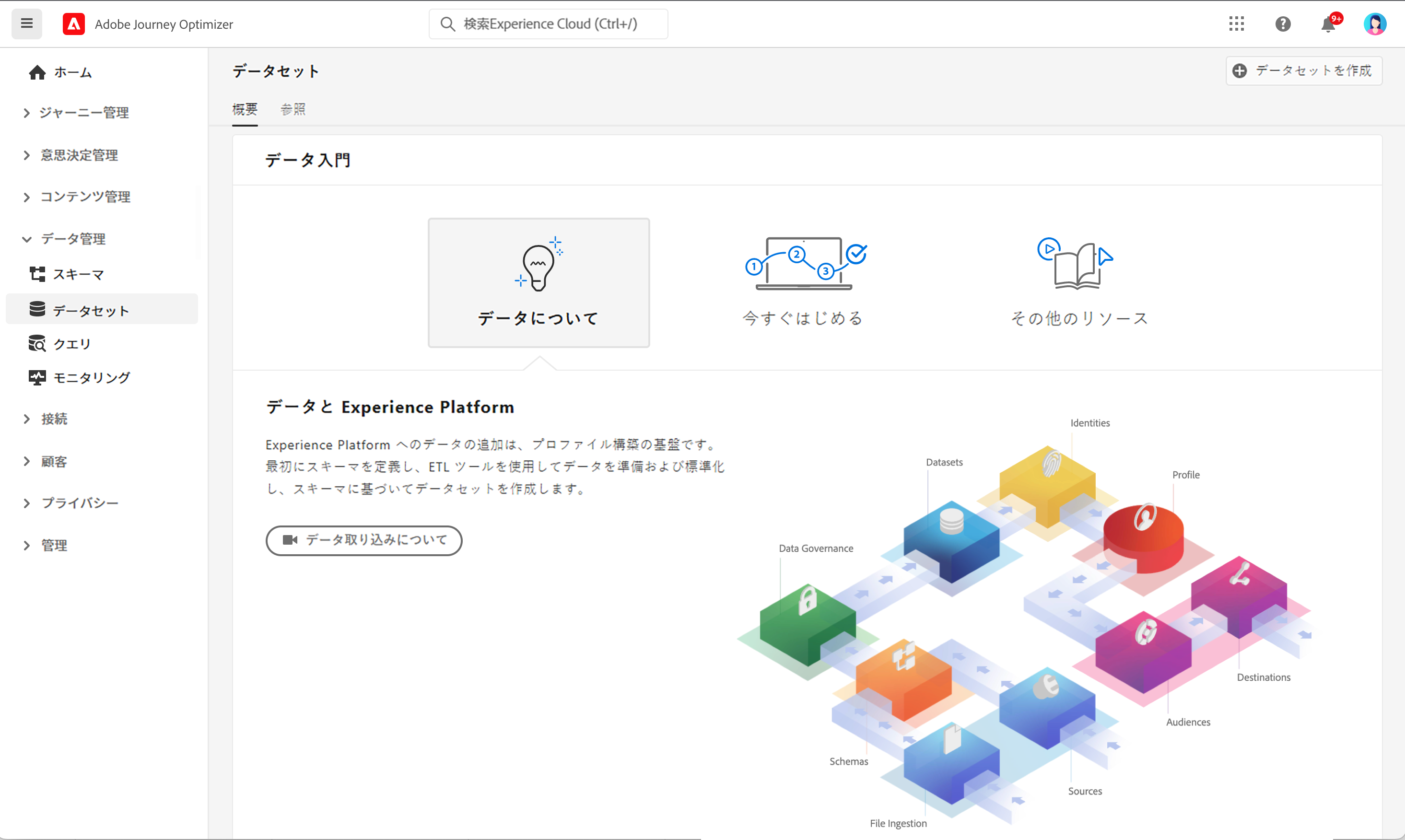1405x840 pixels.
Task: Click the データセットを作成 button
Action: point(1304,71)
